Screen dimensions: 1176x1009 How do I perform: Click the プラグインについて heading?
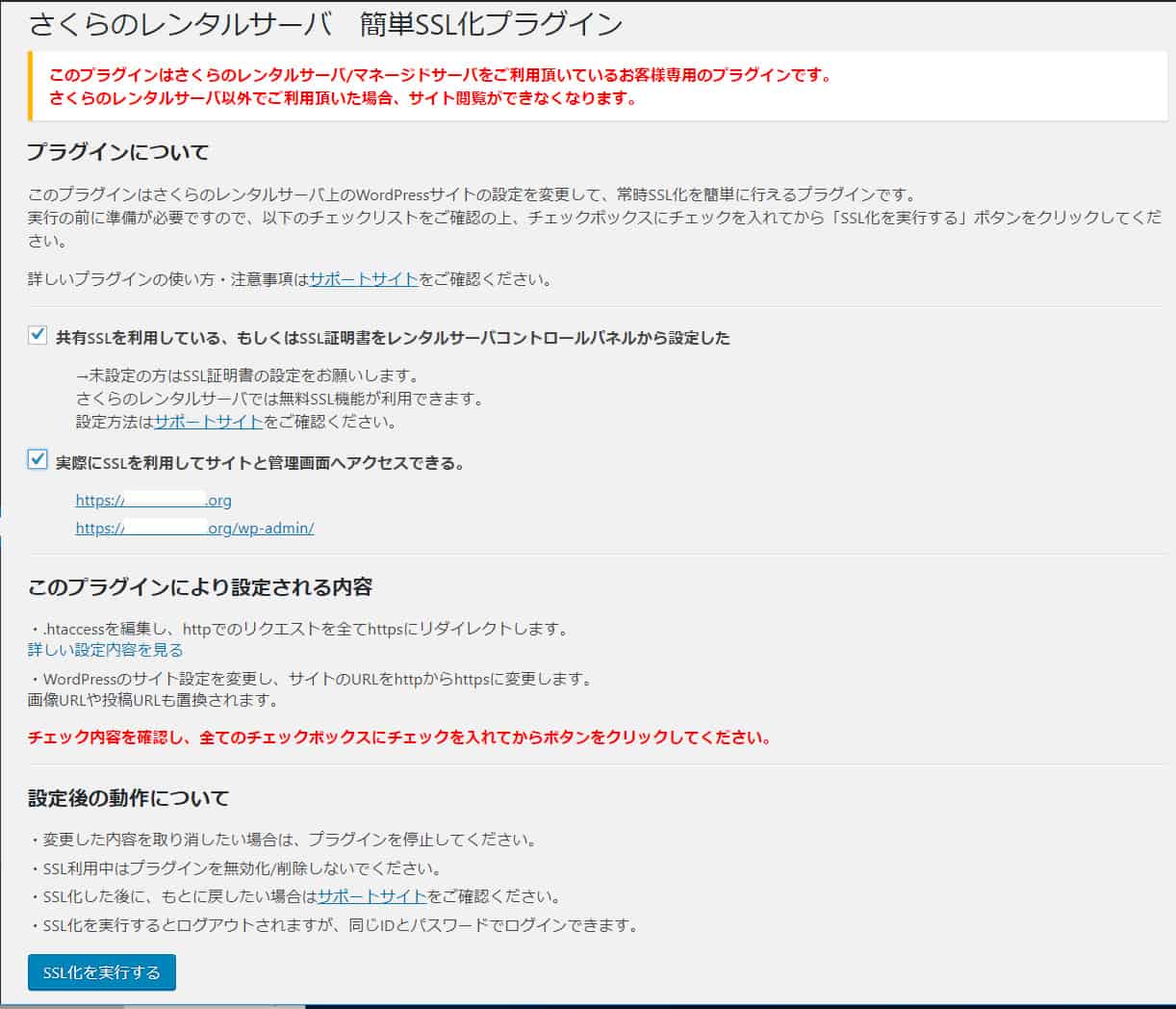pos(117,152)
